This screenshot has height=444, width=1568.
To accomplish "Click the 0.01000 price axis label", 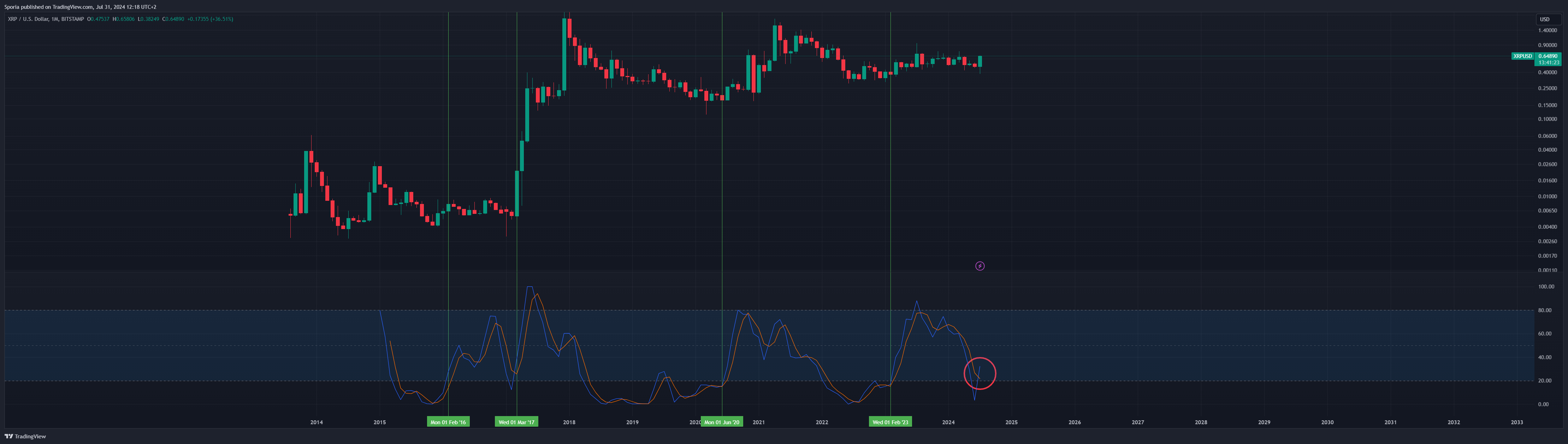I will [1547, 197].
